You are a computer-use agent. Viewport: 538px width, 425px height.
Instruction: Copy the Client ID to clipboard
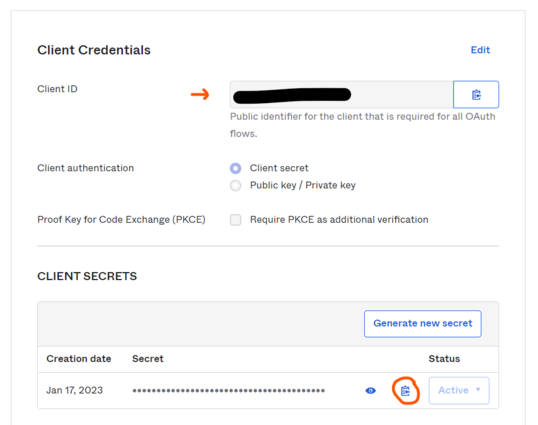point(476,95)
